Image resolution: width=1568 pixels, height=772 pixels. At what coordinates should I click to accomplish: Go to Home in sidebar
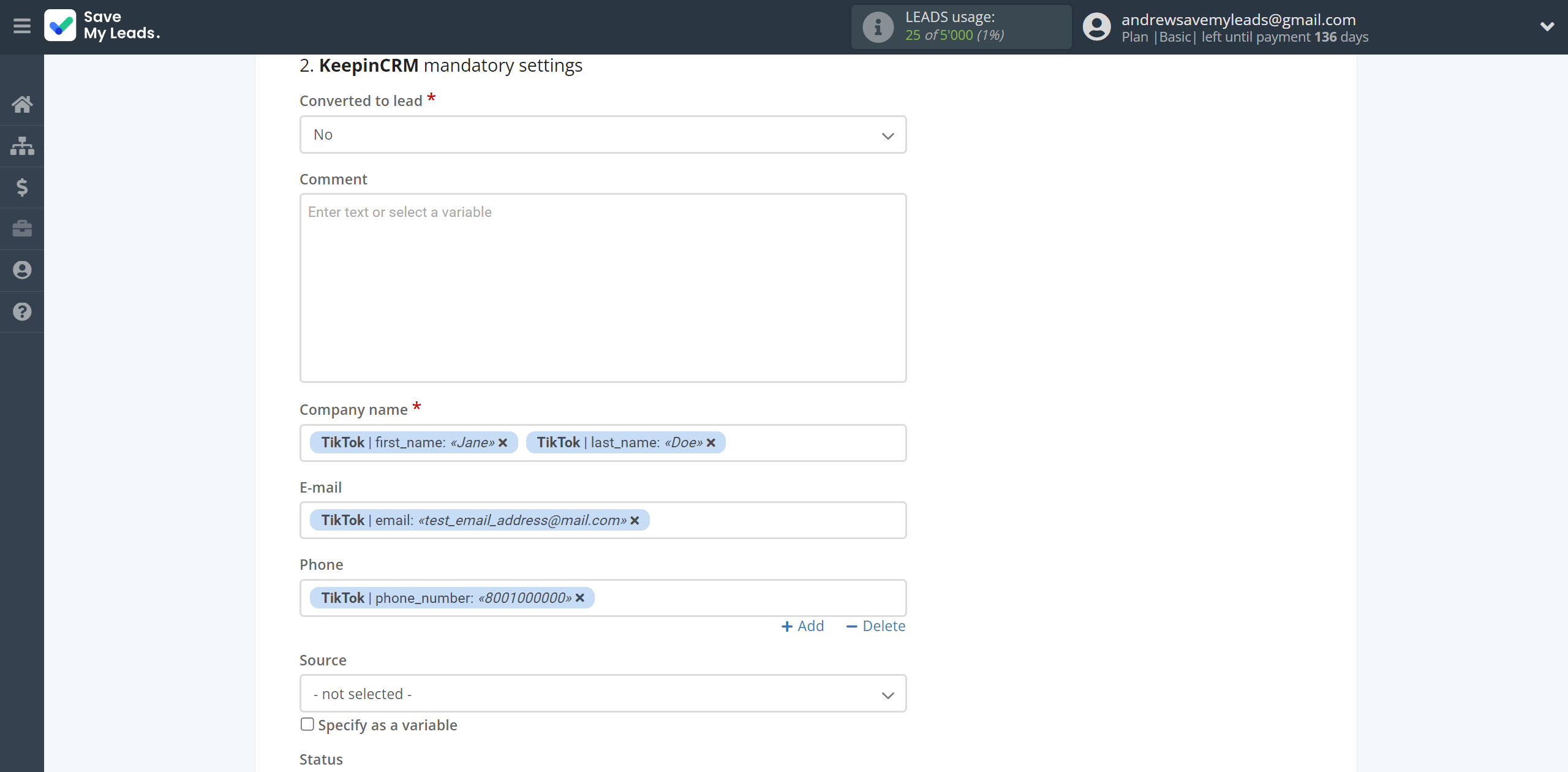[22, 104]
